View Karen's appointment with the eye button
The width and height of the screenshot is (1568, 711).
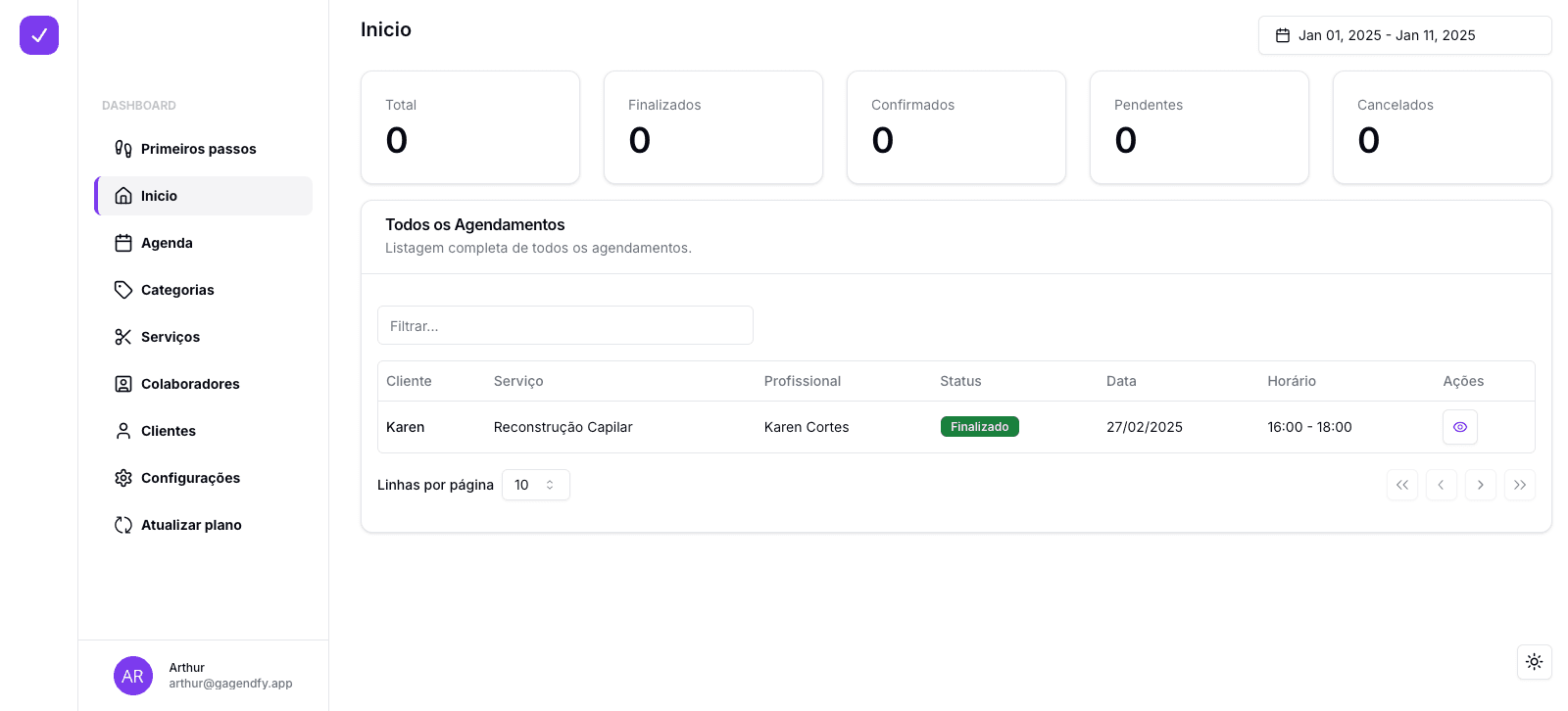1459,427
